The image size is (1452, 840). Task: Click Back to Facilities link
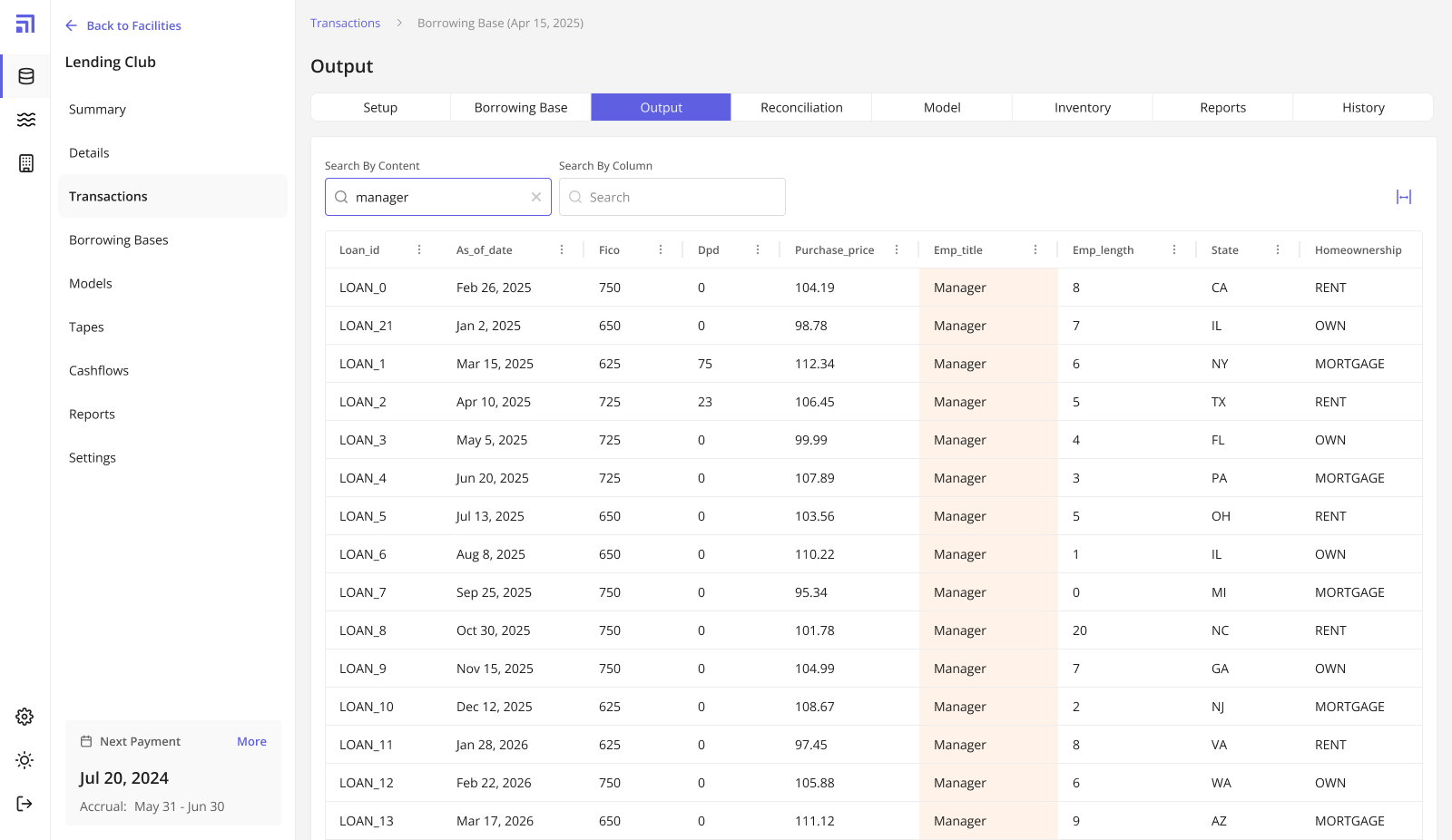click(123, 25)
